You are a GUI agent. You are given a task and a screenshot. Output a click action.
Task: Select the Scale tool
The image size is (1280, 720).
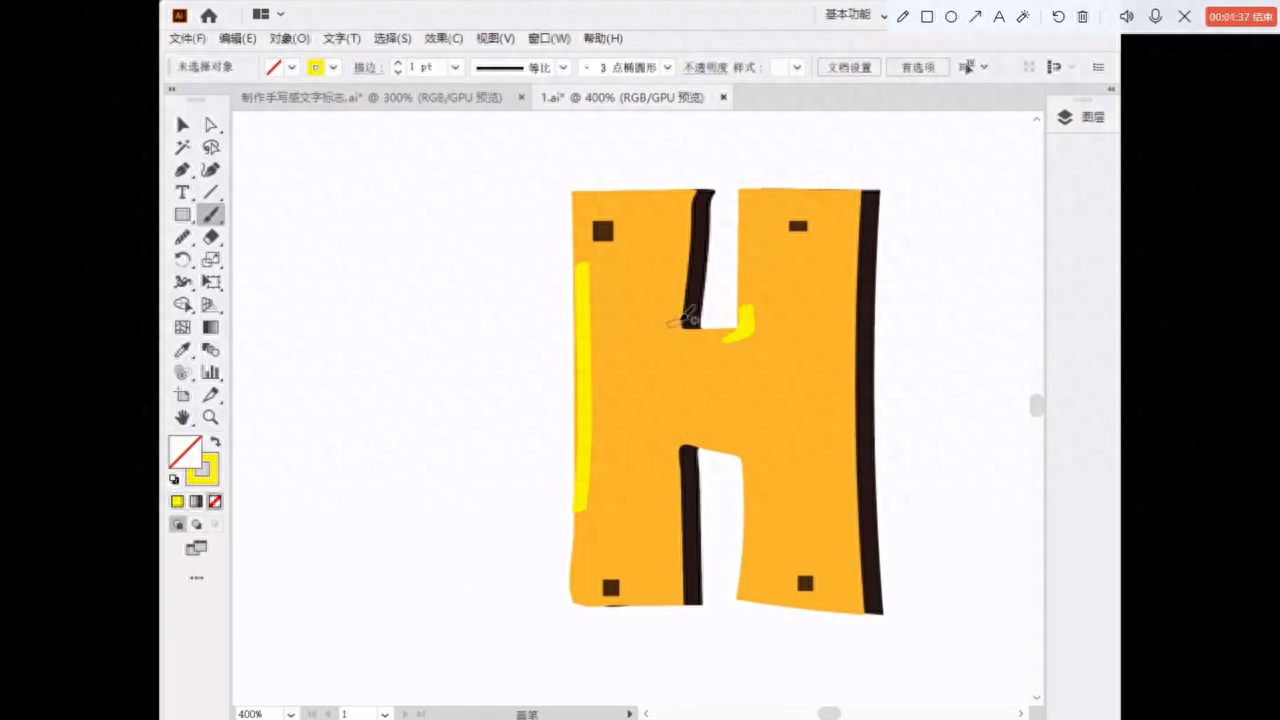coord(211,260)
